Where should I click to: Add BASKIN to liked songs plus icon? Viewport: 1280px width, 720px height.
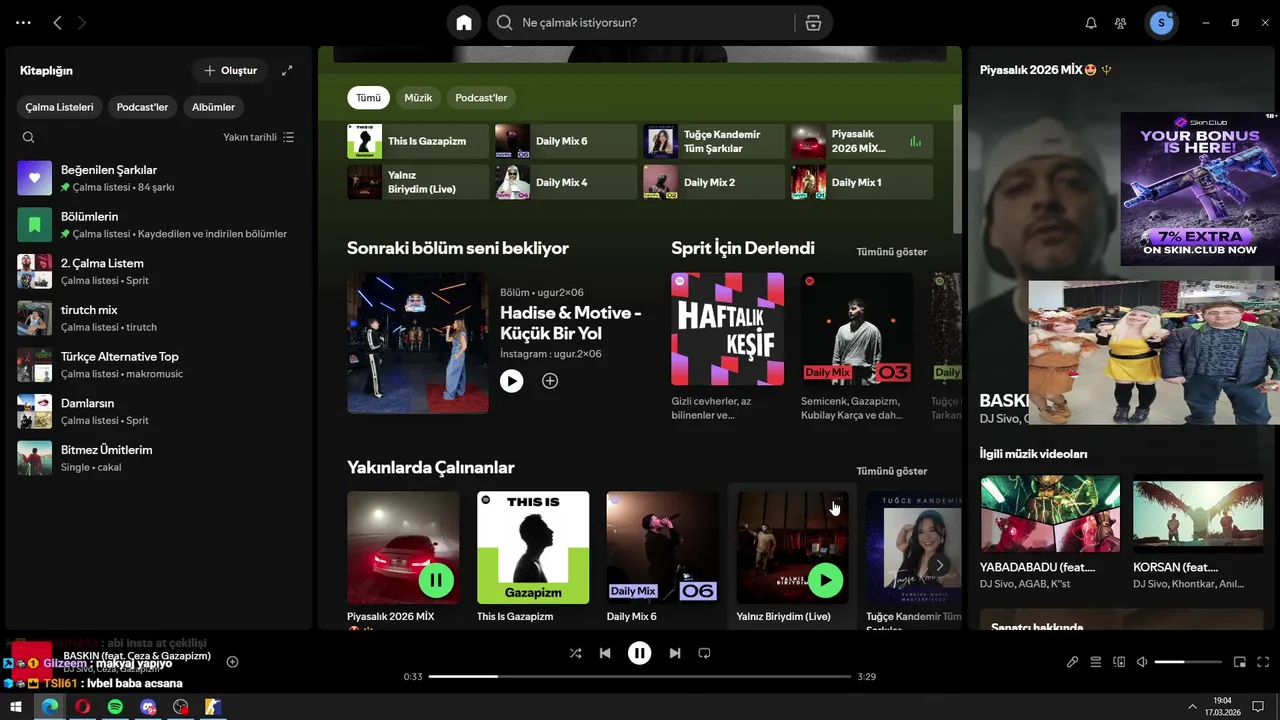[232, 662]
